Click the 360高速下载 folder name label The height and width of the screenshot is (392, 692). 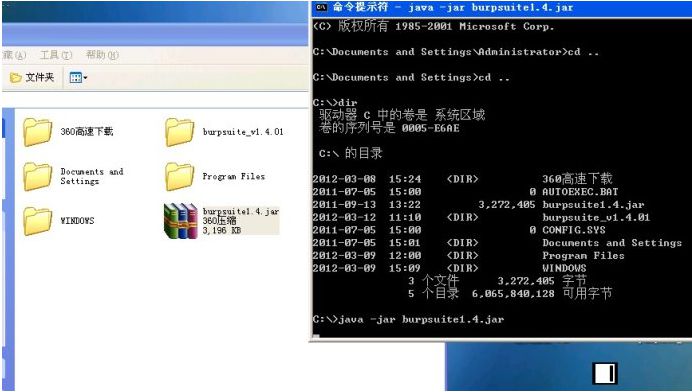[86, 132]
